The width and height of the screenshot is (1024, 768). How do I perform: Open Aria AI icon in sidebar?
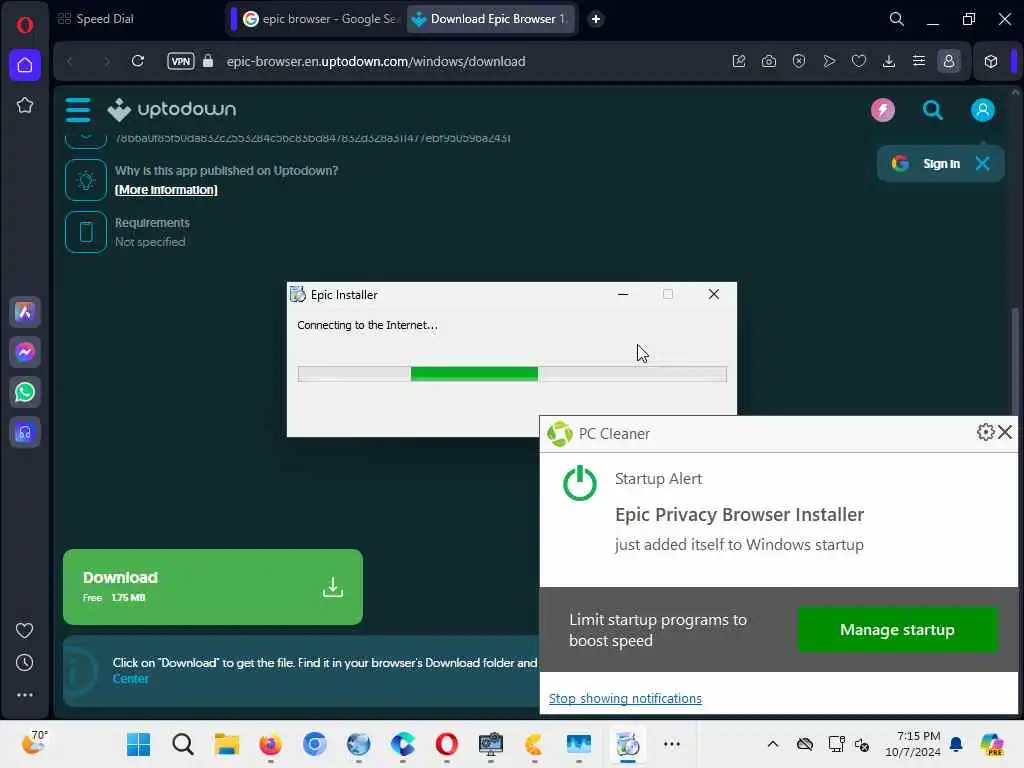25,312
